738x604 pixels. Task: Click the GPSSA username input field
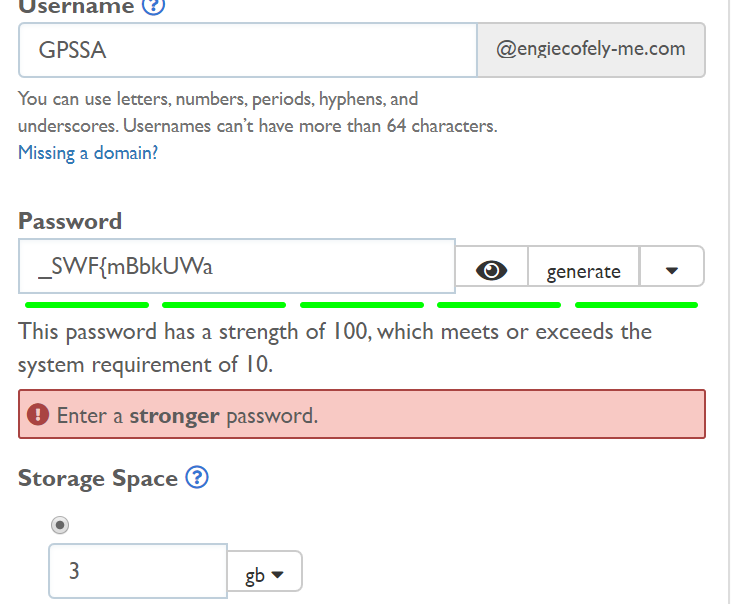(x=247, y=50)
